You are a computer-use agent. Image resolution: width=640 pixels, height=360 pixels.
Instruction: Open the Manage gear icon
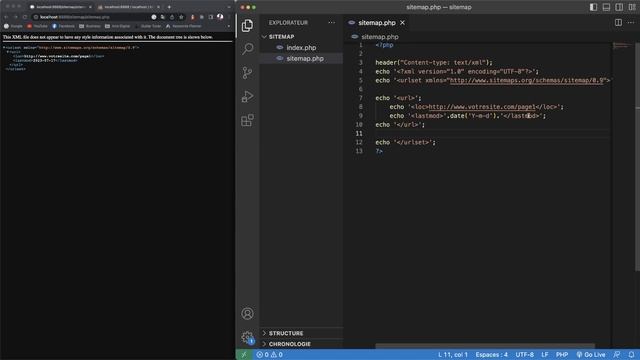coord(247,337)
